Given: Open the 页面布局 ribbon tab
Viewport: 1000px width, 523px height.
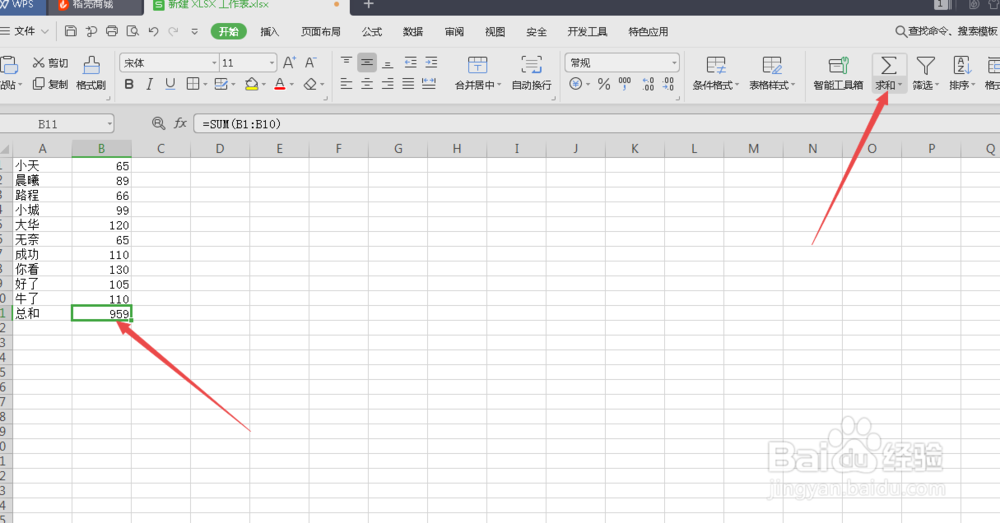Looking at the screenshot, I should (321, 31).
